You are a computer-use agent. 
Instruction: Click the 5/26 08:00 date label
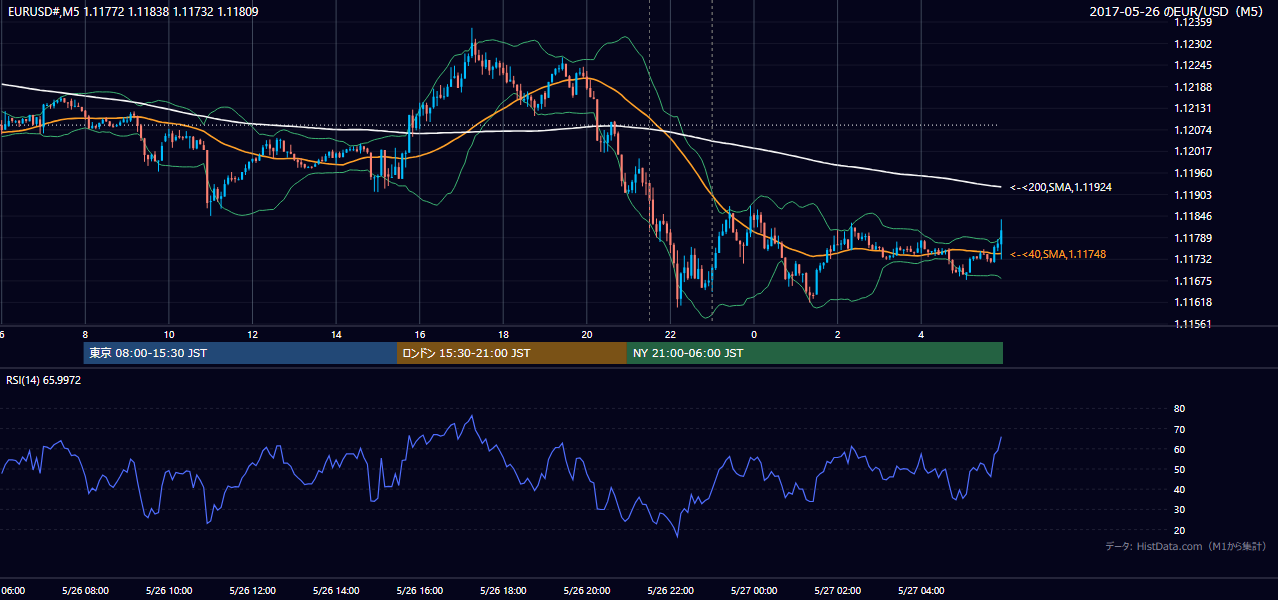coord(85,591)
